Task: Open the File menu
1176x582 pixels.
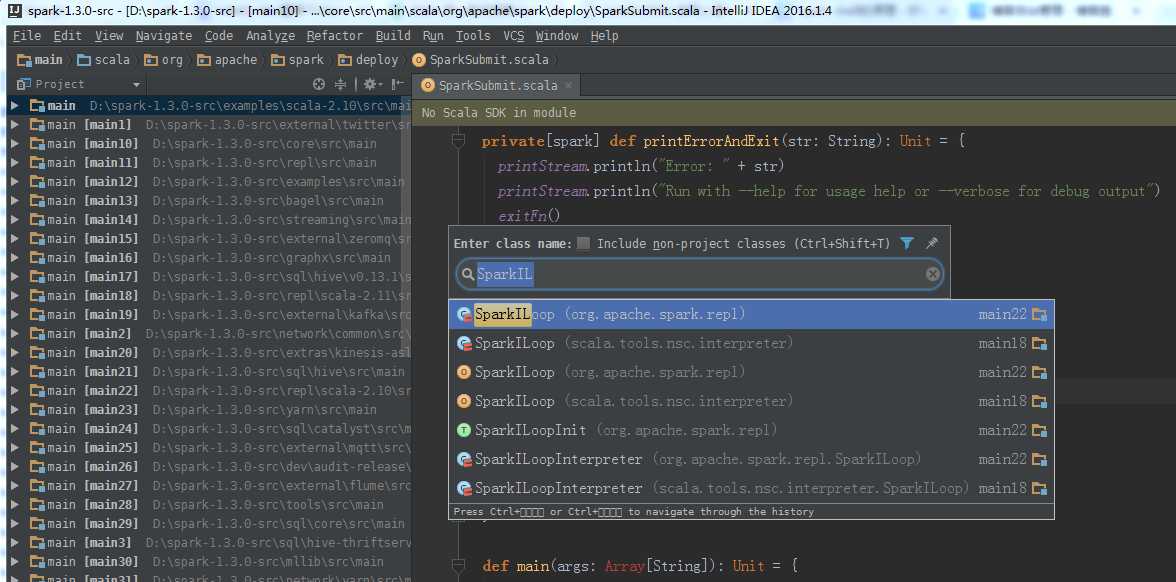Action: [x=27, y=35]
